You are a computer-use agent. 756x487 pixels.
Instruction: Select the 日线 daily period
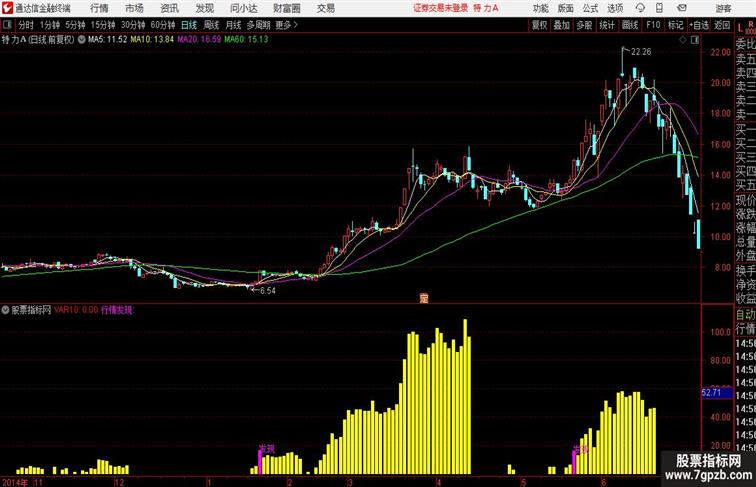tap(189, 25)
